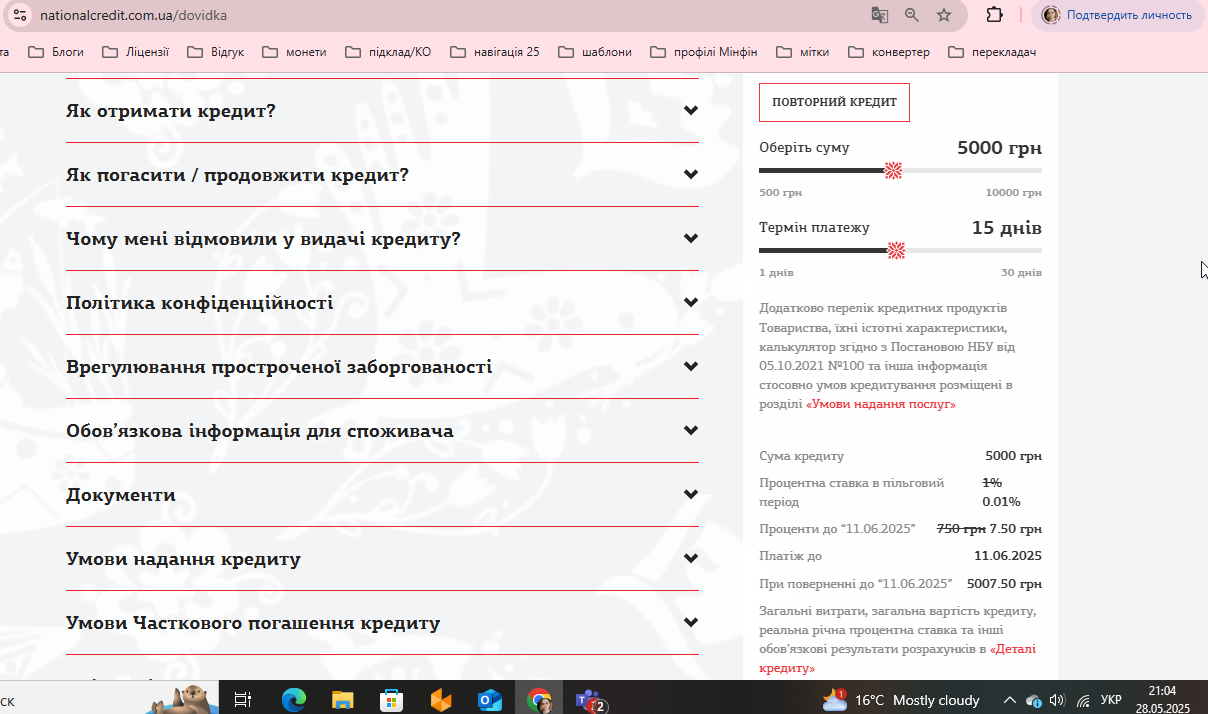Expand the "Умови надання кредиту" chevron
Image resolution: width=1208 pixels, height=714 pixels.
[690, 559]
